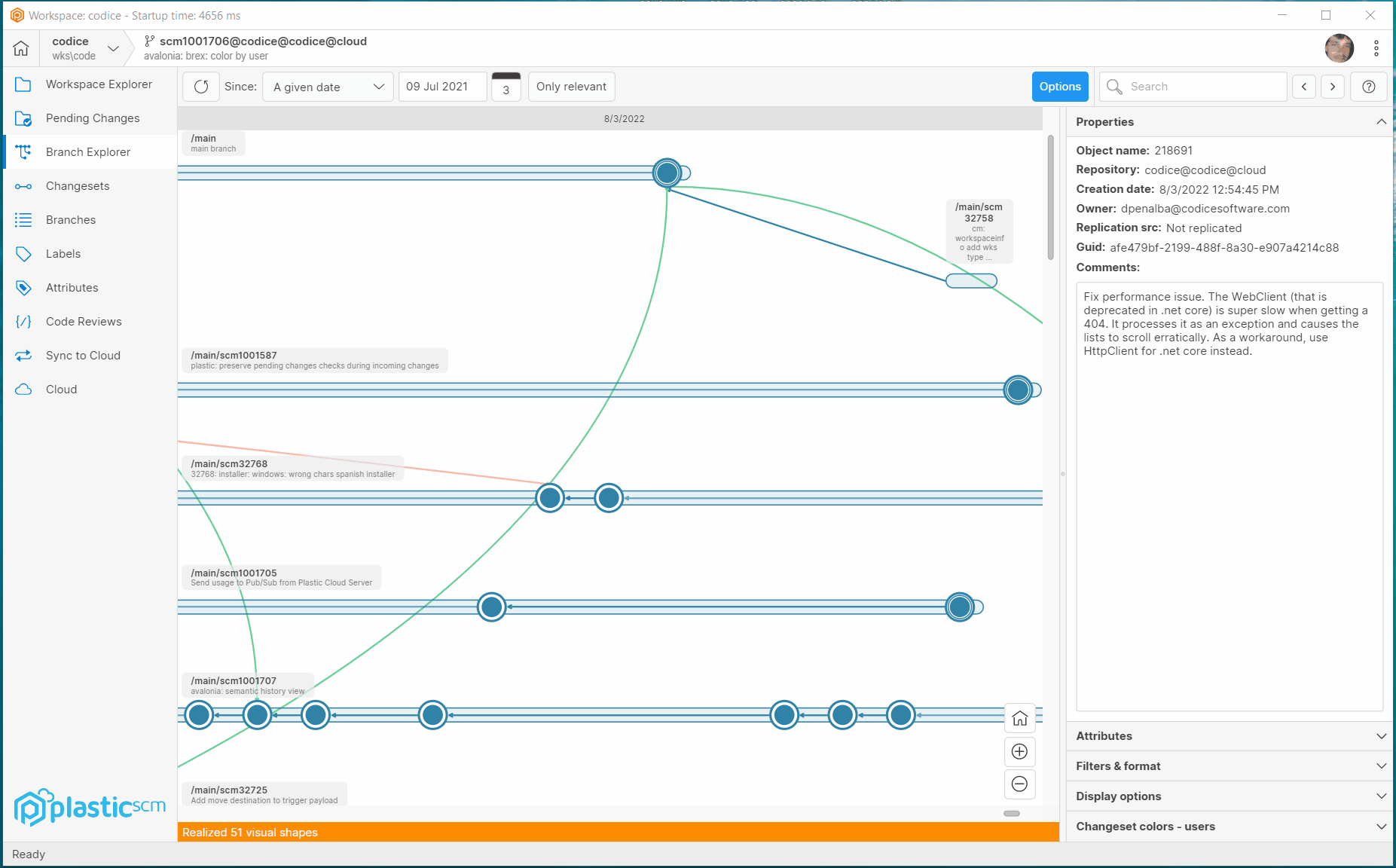Click the zoom in plus button

1019,751
